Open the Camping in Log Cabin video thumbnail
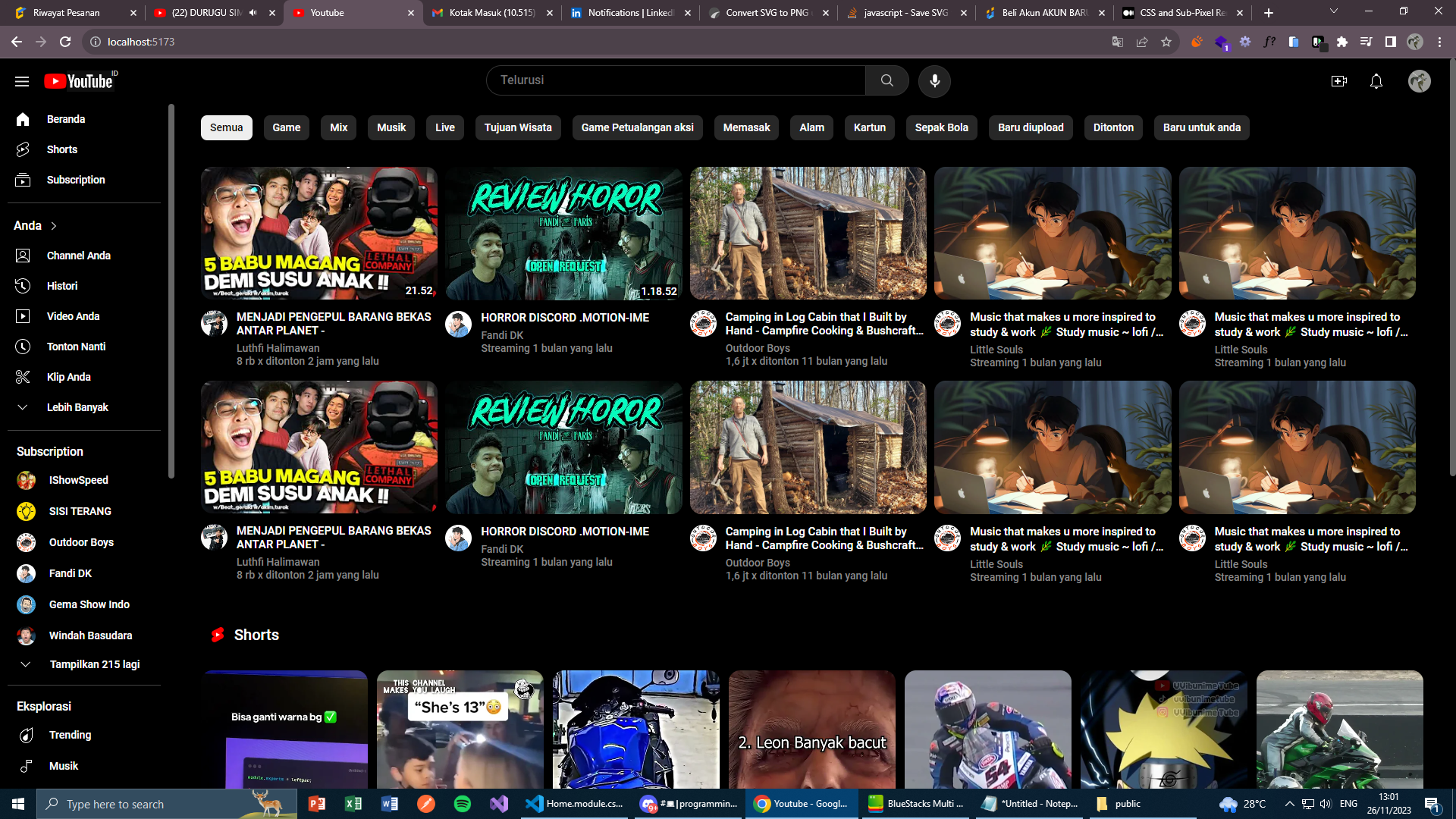 808,234
